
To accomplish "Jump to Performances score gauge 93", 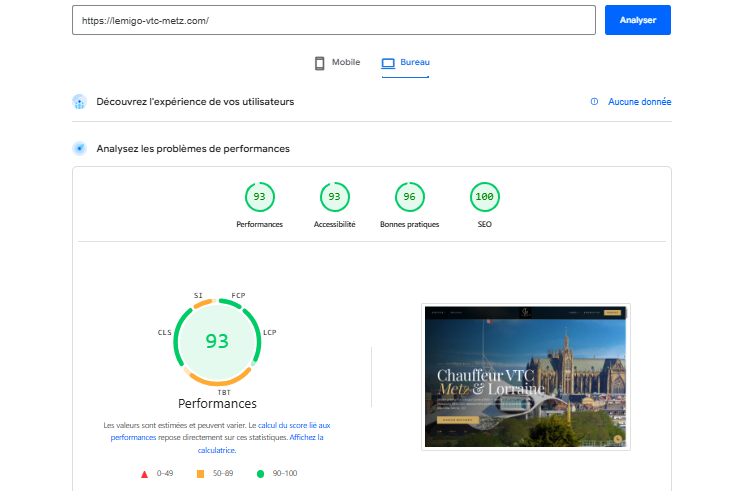I will pos(260,197).
